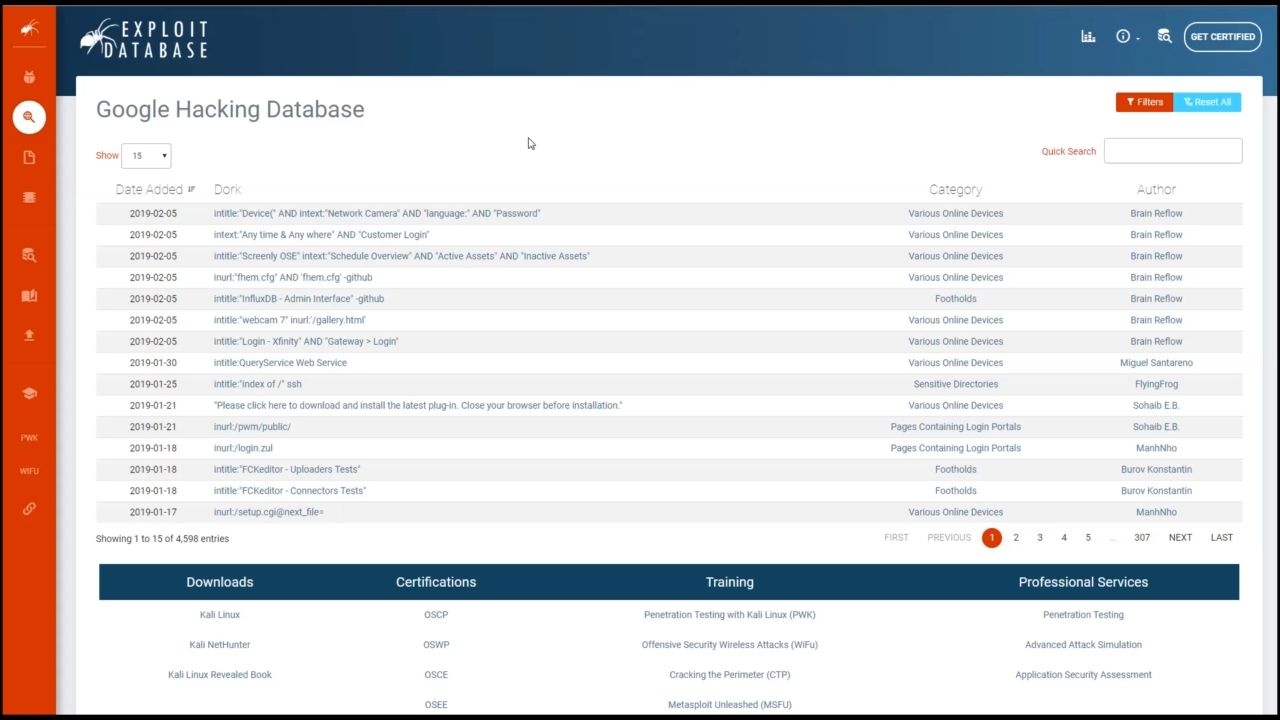Open the OSCP certification link

436,615
